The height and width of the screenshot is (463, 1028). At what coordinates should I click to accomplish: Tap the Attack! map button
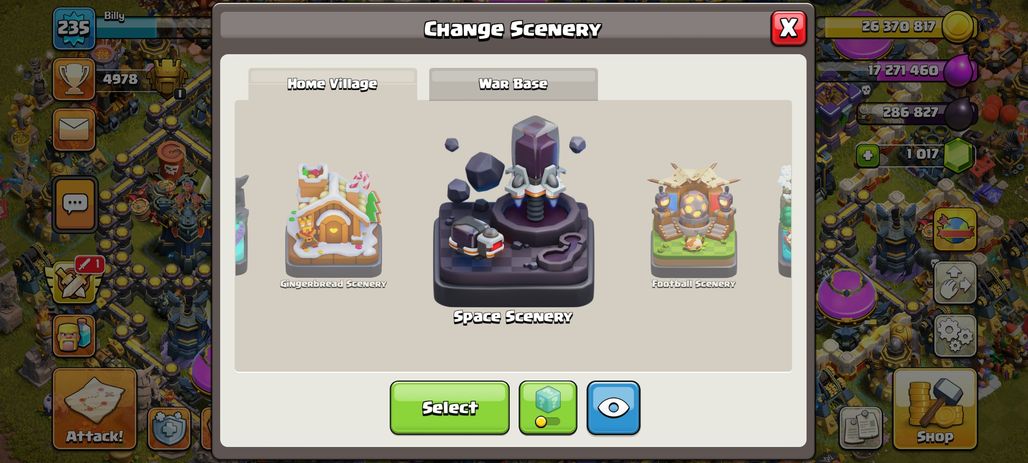[x=94, y=409]
